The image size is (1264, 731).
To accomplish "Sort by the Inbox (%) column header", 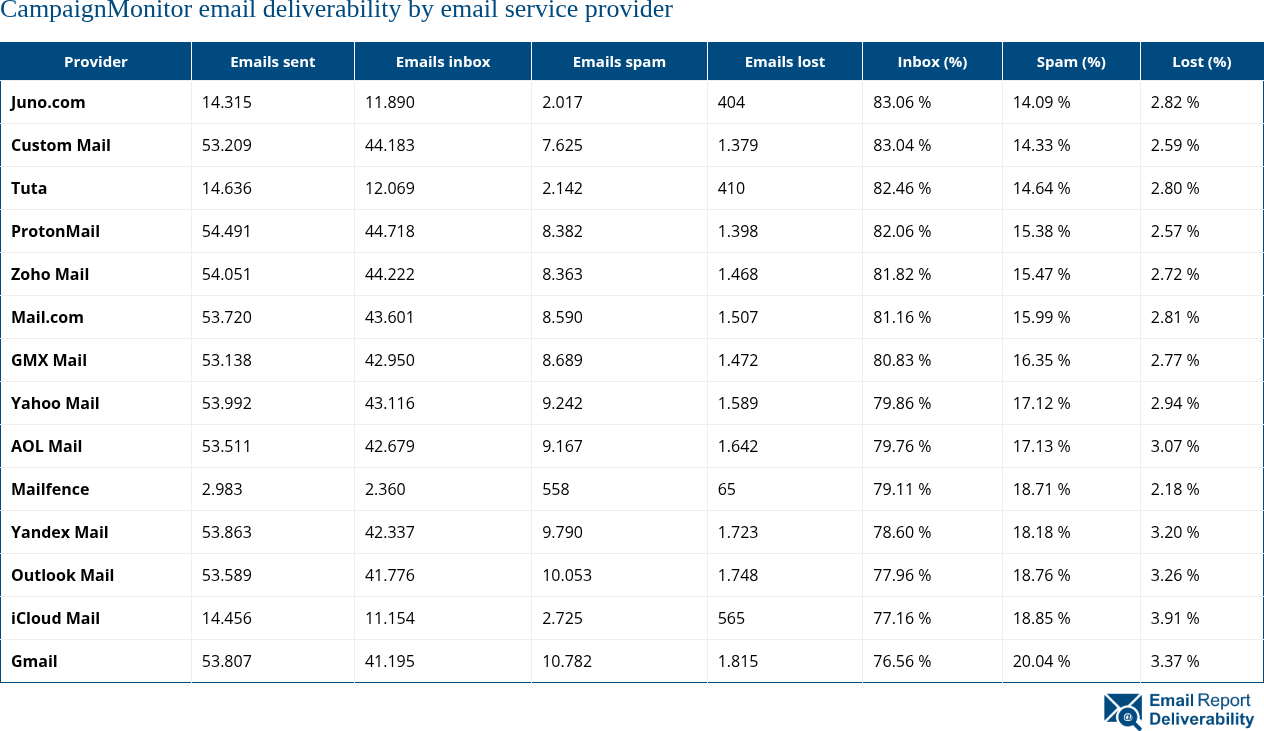I will [x=932, y=61].
